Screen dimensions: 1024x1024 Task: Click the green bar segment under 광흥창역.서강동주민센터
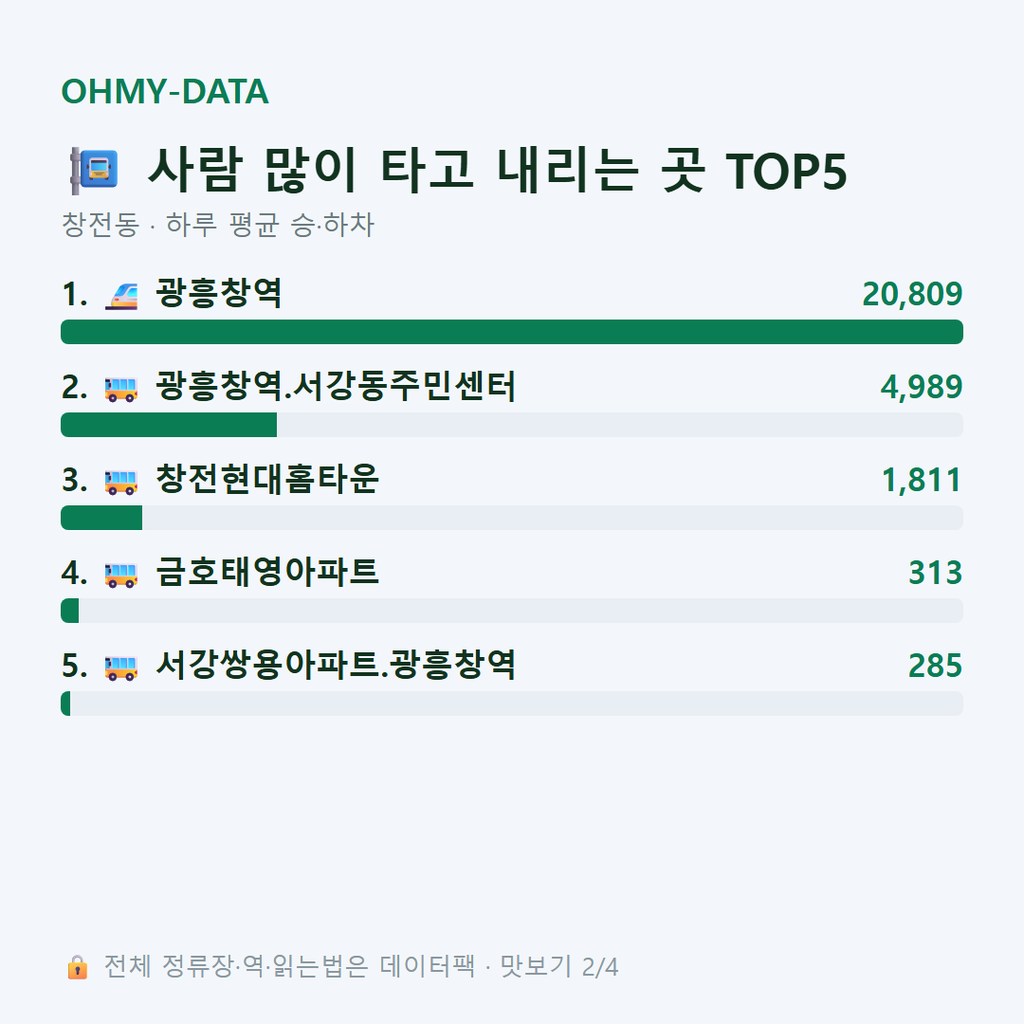coord(168,424)
